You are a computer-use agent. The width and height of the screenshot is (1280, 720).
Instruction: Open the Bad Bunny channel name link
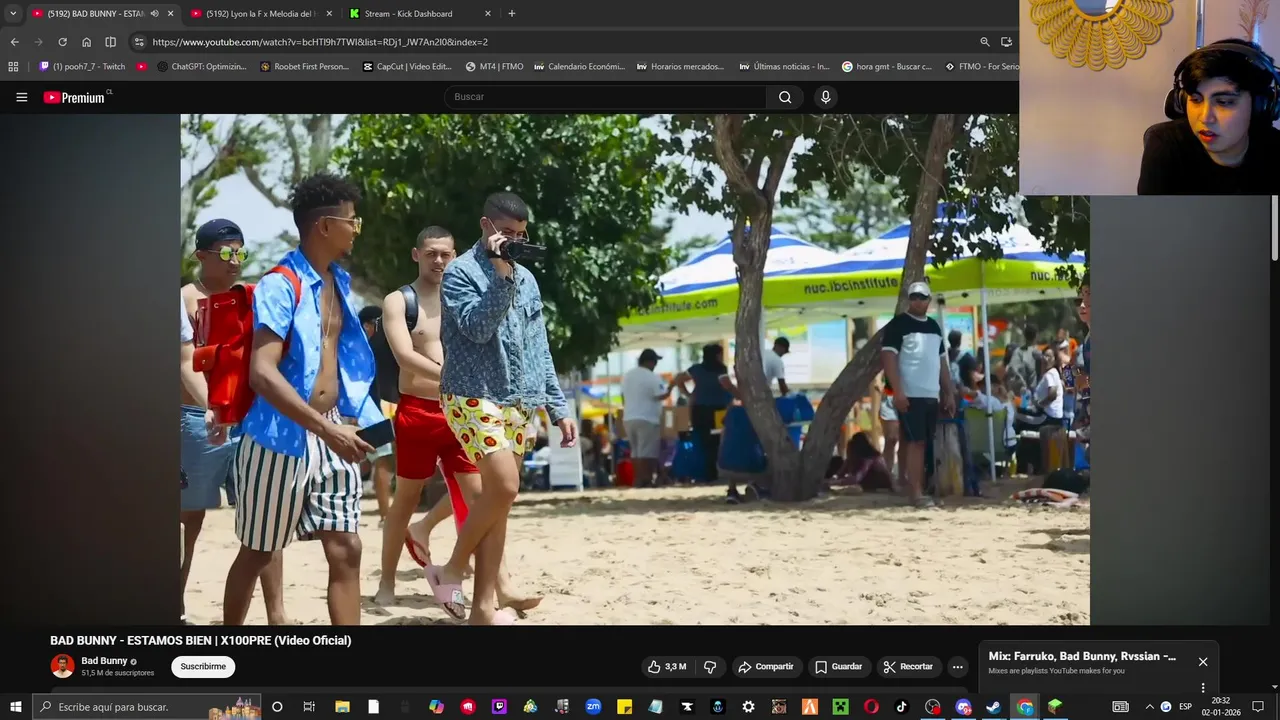(104, 661)
